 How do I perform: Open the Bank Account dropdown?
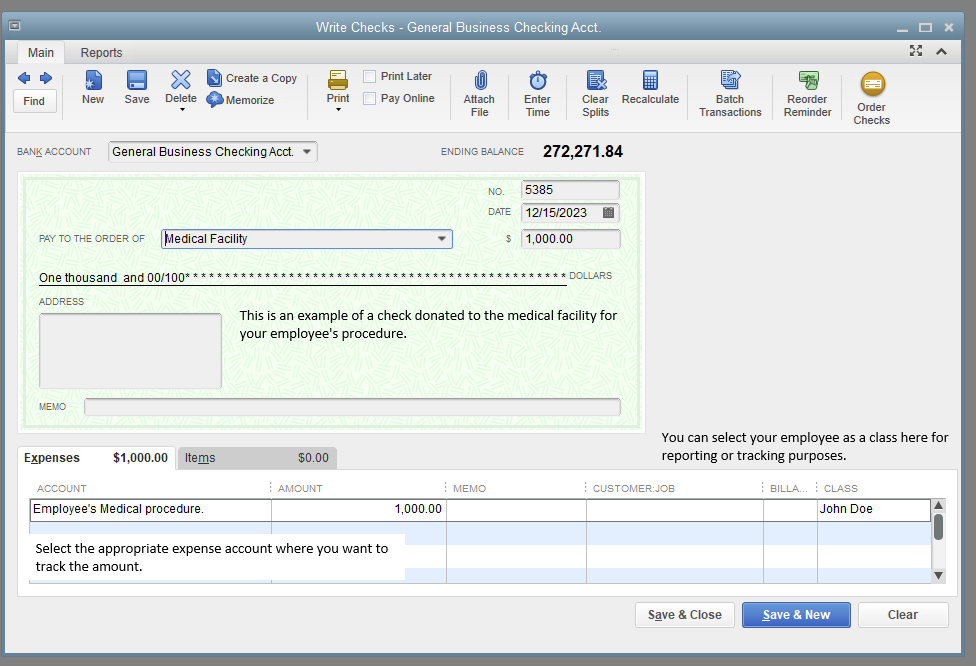coord(308,151)
